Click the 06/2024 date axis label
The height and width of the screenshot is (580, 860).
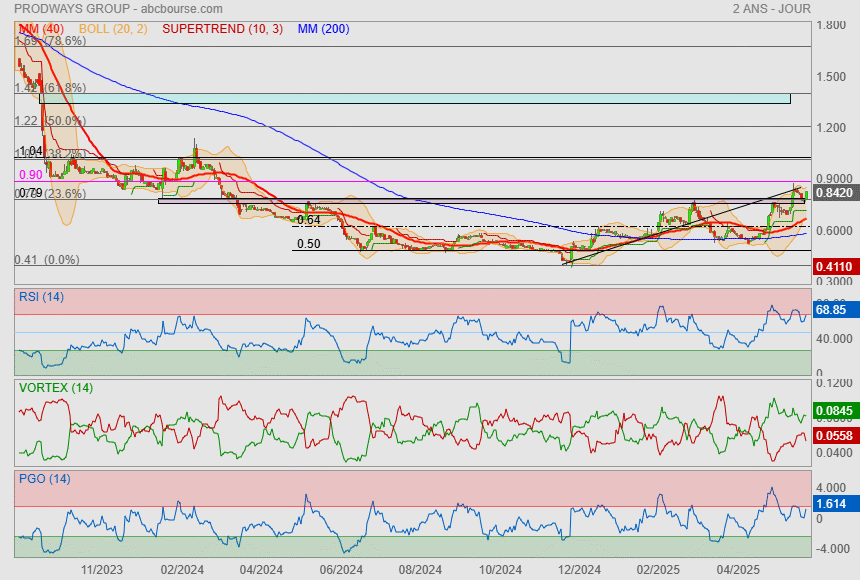341,570
